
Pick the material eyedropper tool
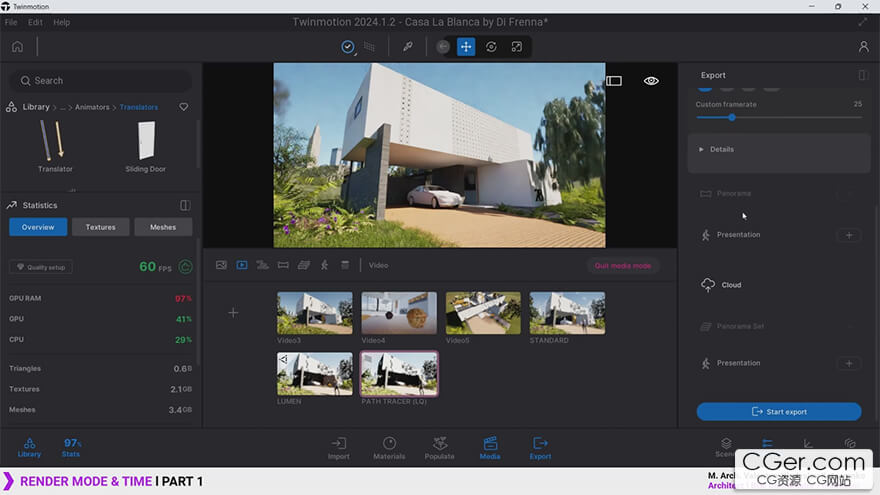pos(407,47)
